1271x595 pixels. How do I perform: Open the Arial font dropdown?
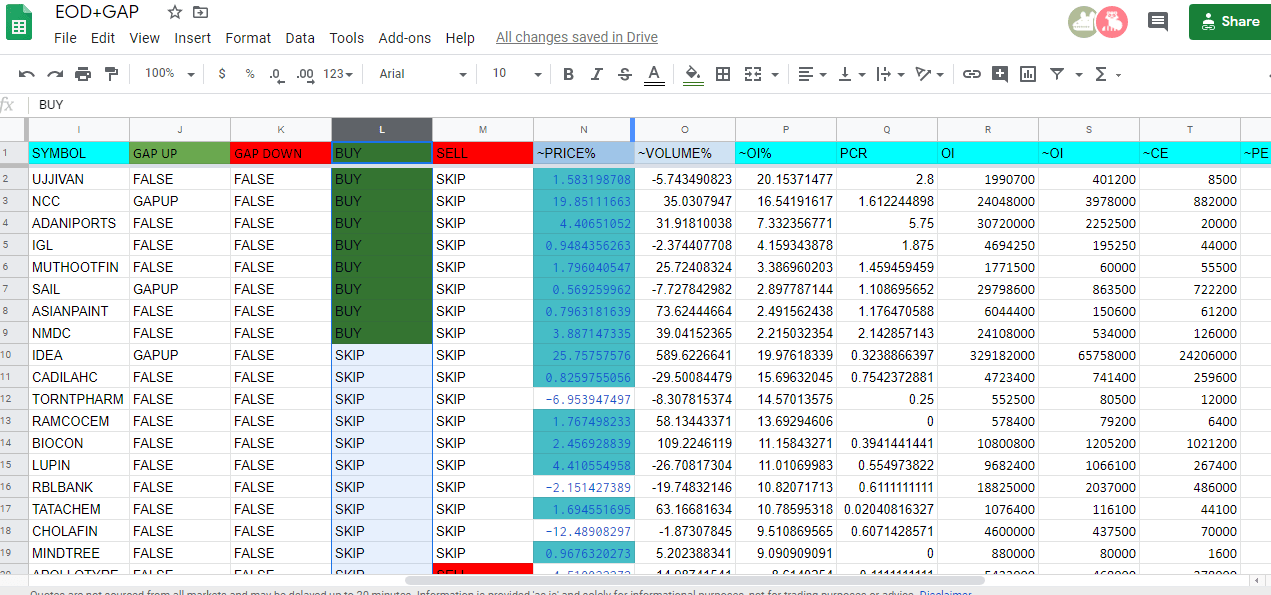click(x=422, y=74)
